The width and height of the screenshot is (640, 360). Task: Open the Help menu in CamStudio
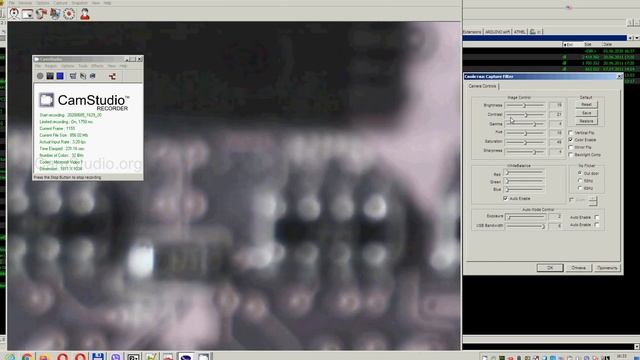click(123, 66)
